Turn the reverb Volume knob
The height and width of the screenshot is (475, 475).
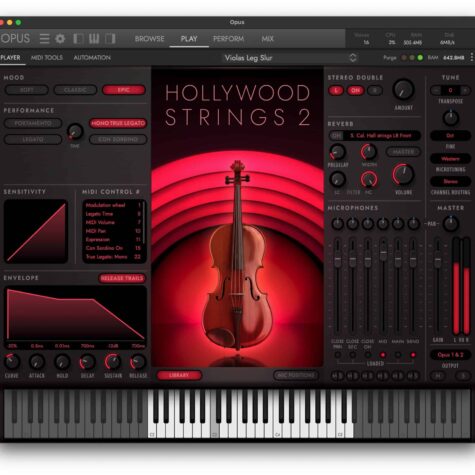click(x=403, y=175)
